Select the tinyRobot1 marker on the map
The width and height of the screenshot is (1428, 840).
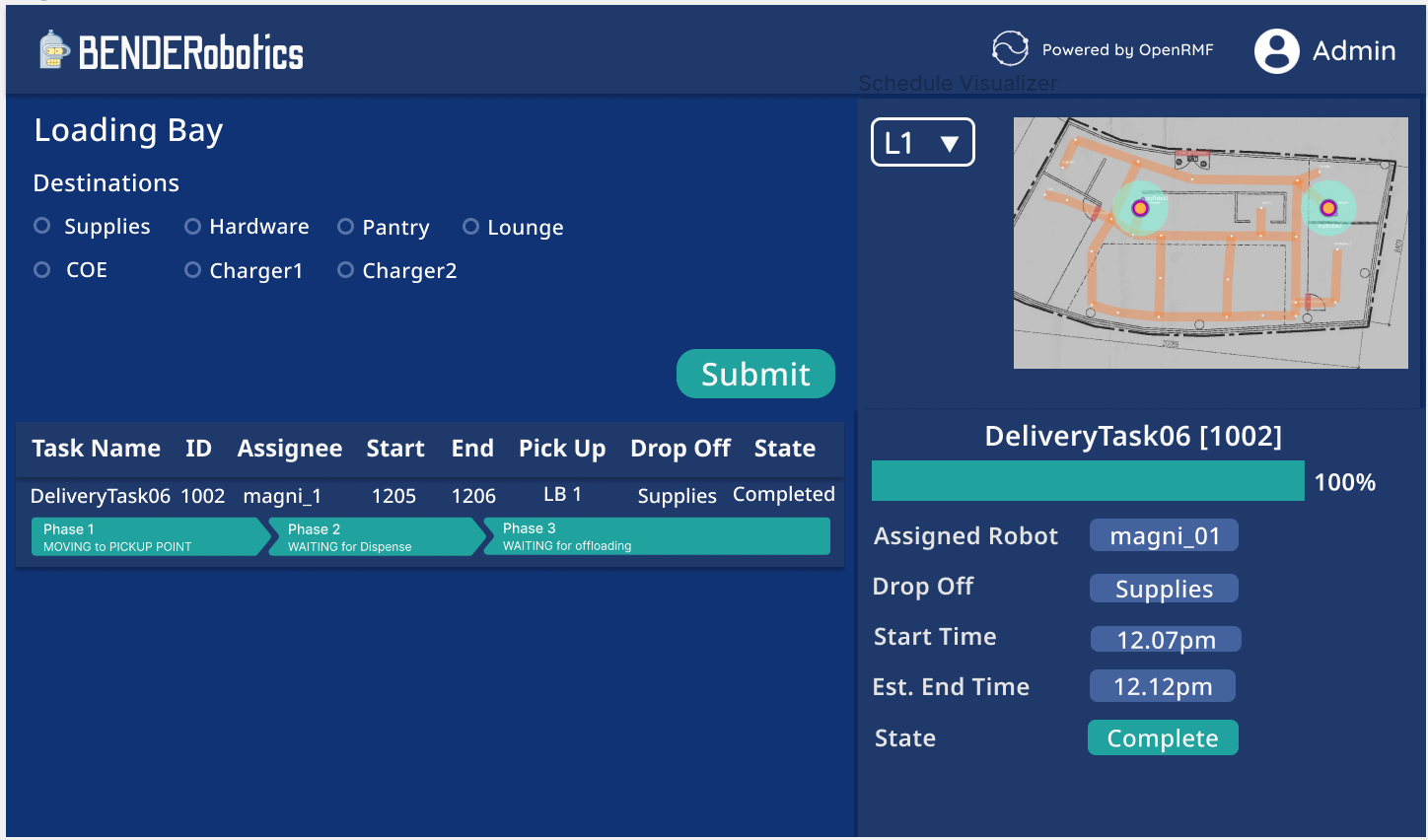coord(1140,208)
